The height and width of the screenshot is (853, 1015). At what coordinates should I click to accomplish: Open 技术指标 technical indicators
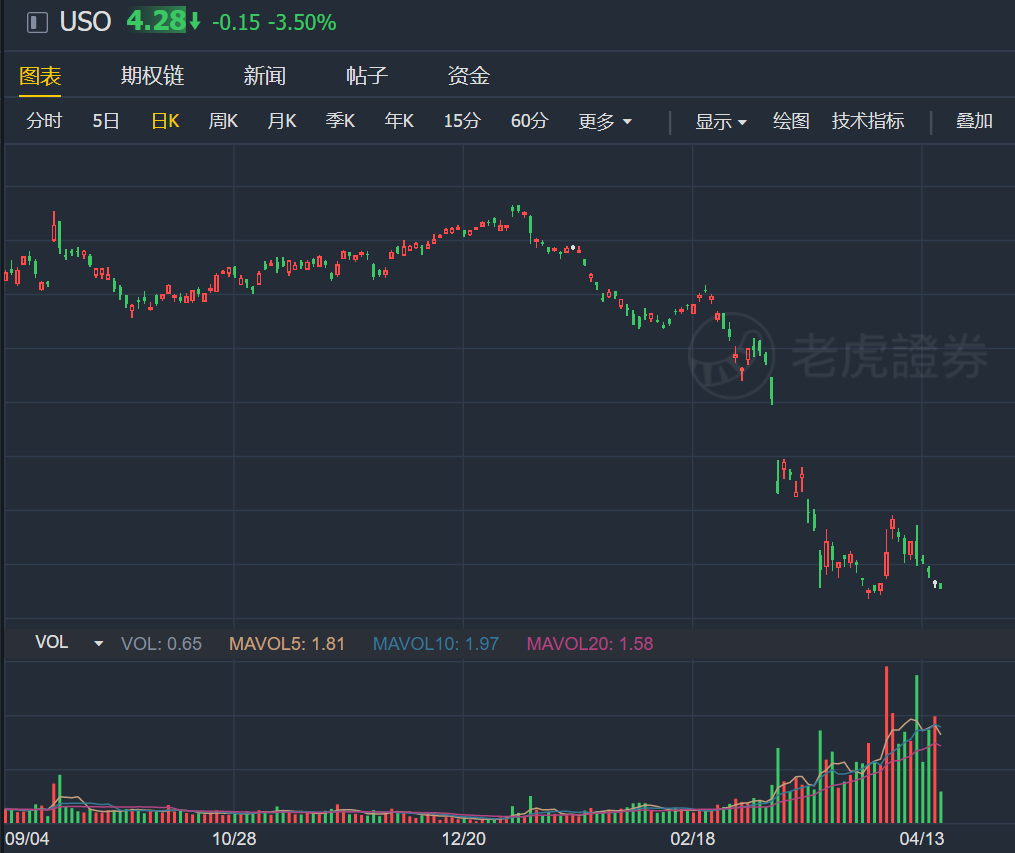(868, 121)
